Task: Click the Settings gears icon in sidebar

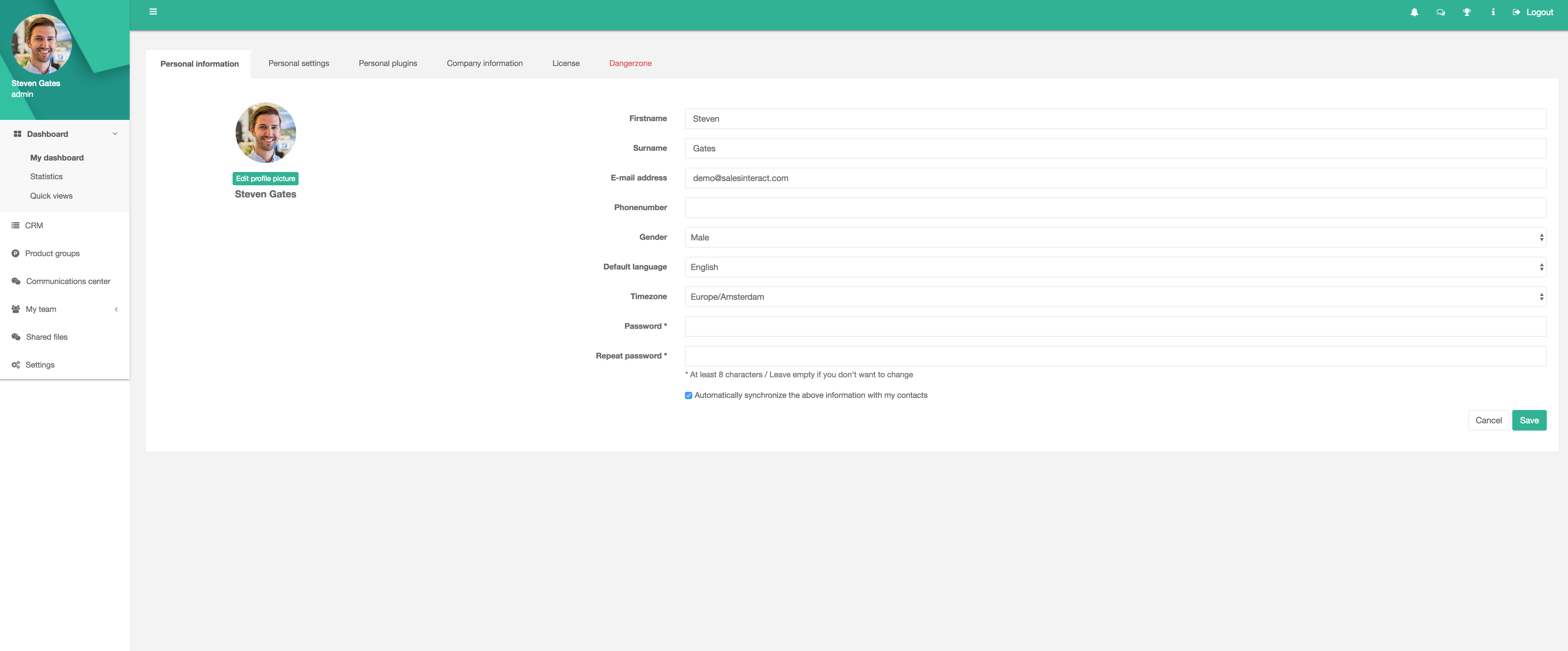Action: pos(15,365)
